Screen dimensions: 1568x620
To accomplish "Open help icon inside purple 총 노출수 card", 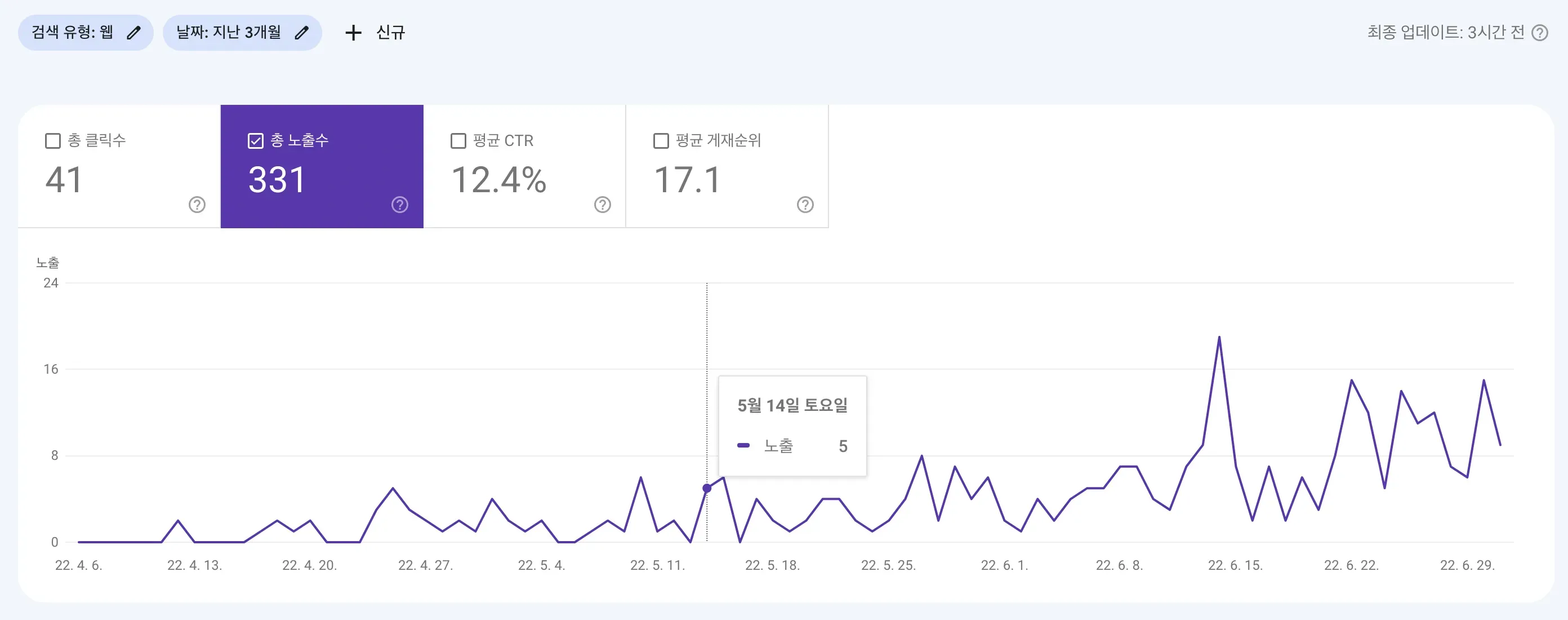I will [399, 205].
